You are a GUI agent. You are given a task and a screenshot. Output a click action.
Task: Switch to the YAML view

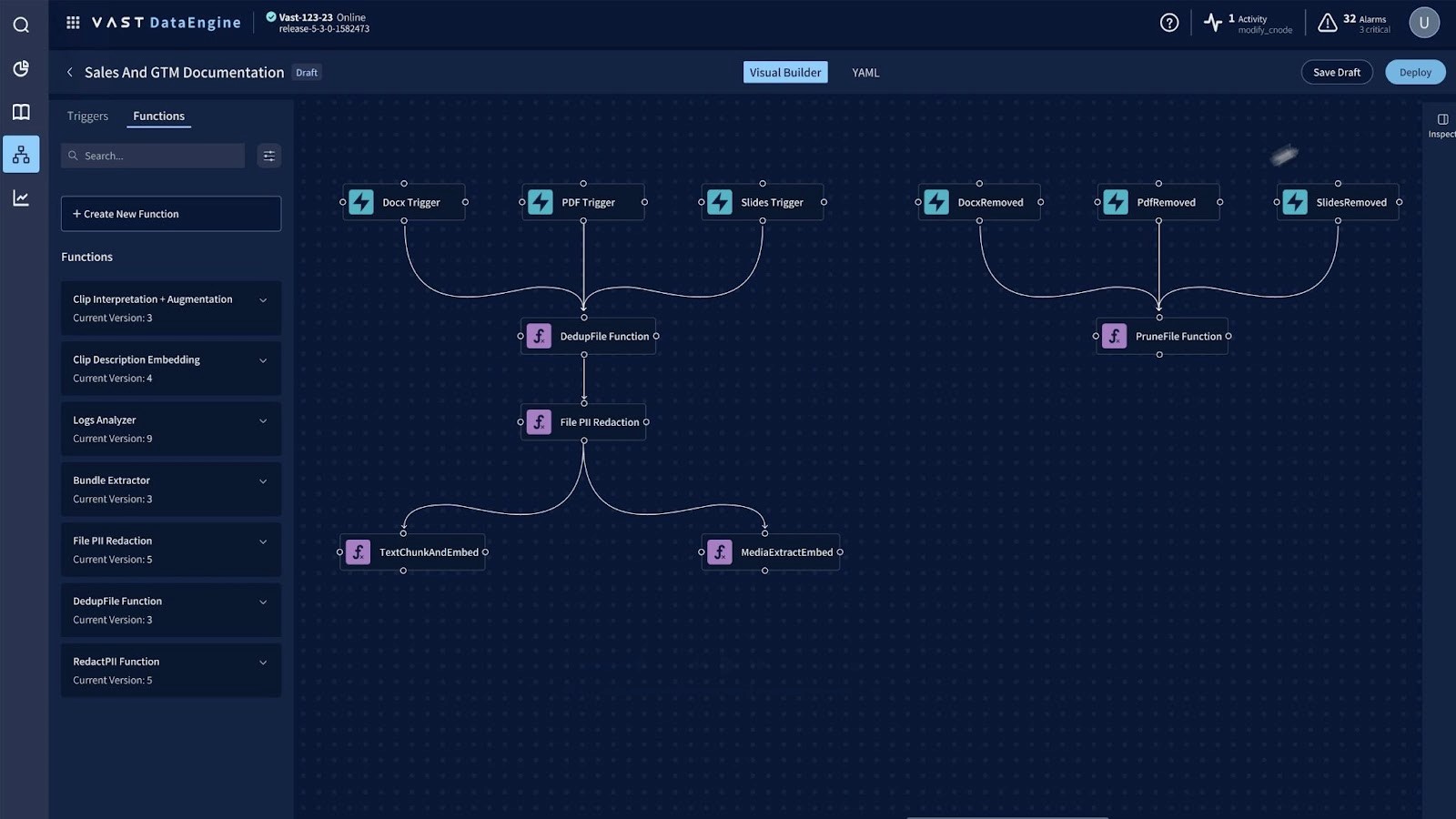(864, 72)
